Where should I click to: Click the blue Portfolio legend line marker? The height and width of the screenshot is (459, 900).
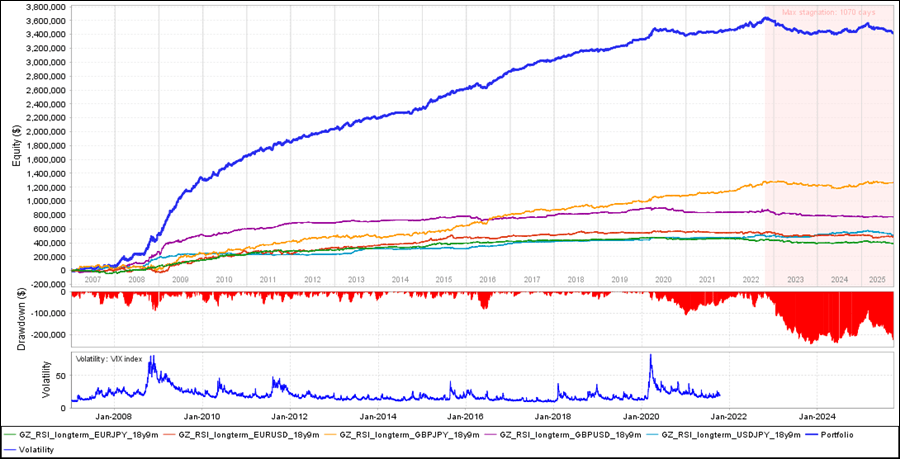coord(813,435)
